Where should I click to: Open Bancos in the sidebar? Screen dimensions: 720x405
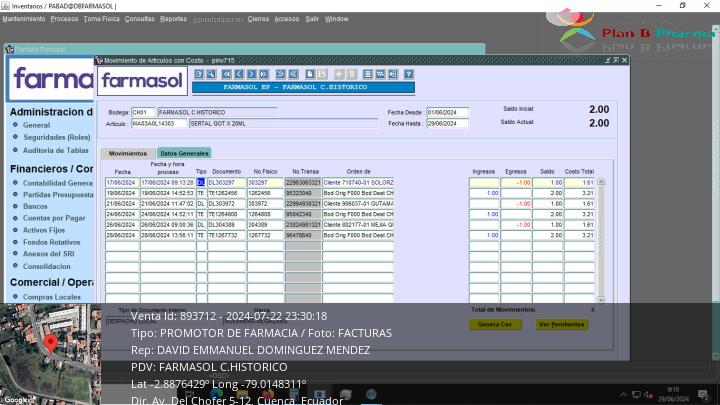pyautogui.click(x=35, y=207)
